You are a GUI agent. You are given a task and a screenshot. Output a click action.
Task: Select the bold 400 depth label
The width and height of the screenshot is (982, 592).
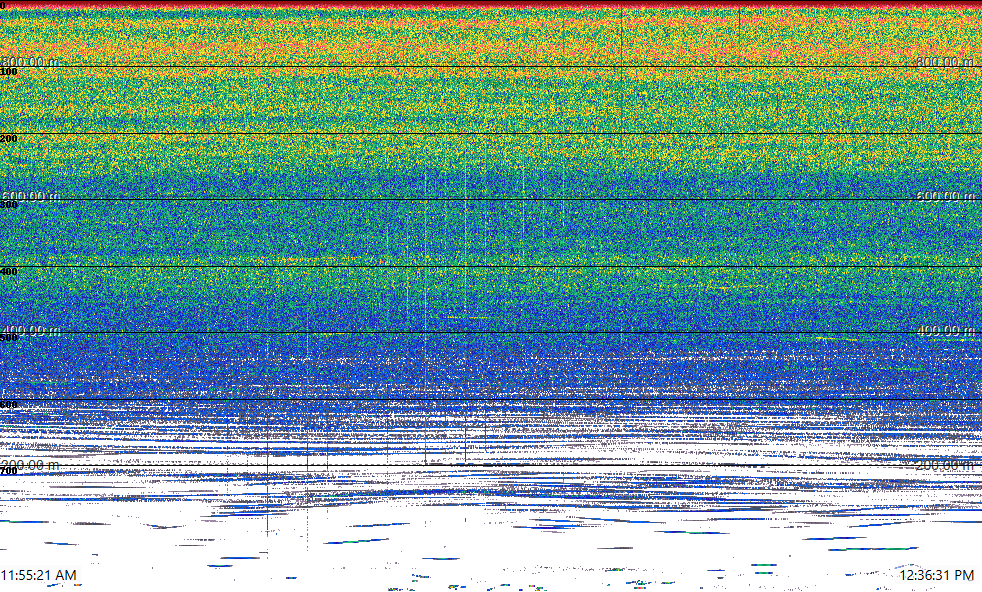[9, 272]
